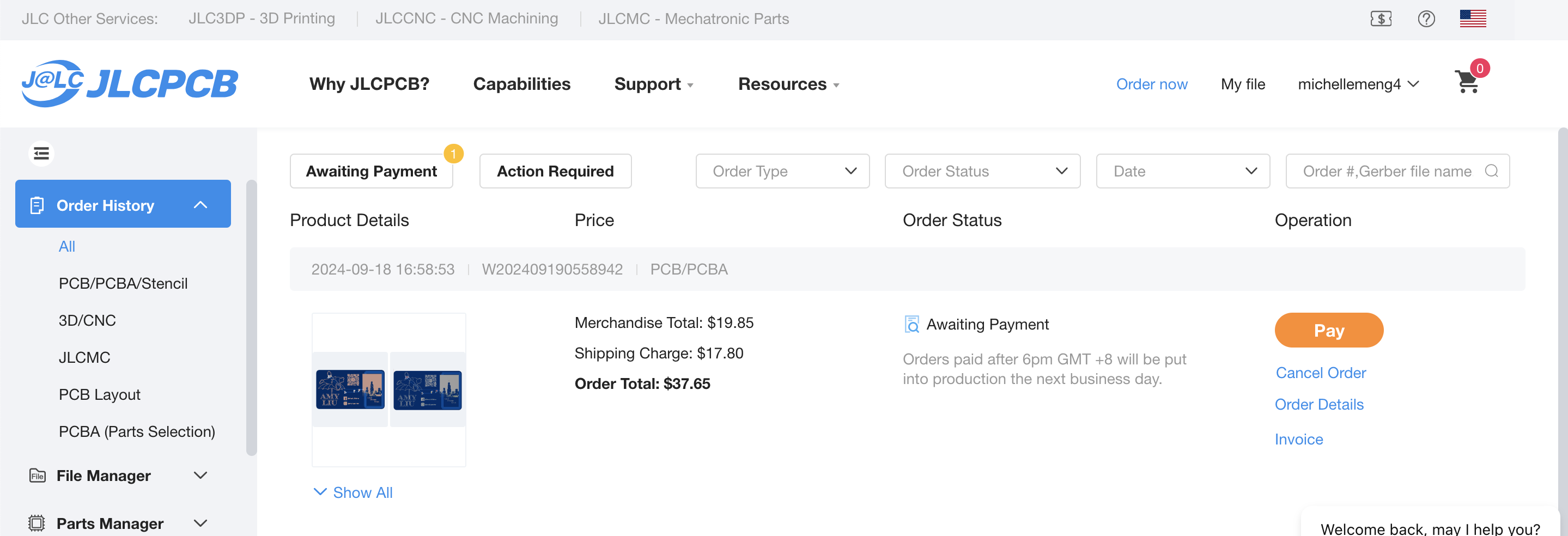This screenshot has height=536, width=1568.
Task: Open the Capabilities menu item
Action: click(521, 84)
